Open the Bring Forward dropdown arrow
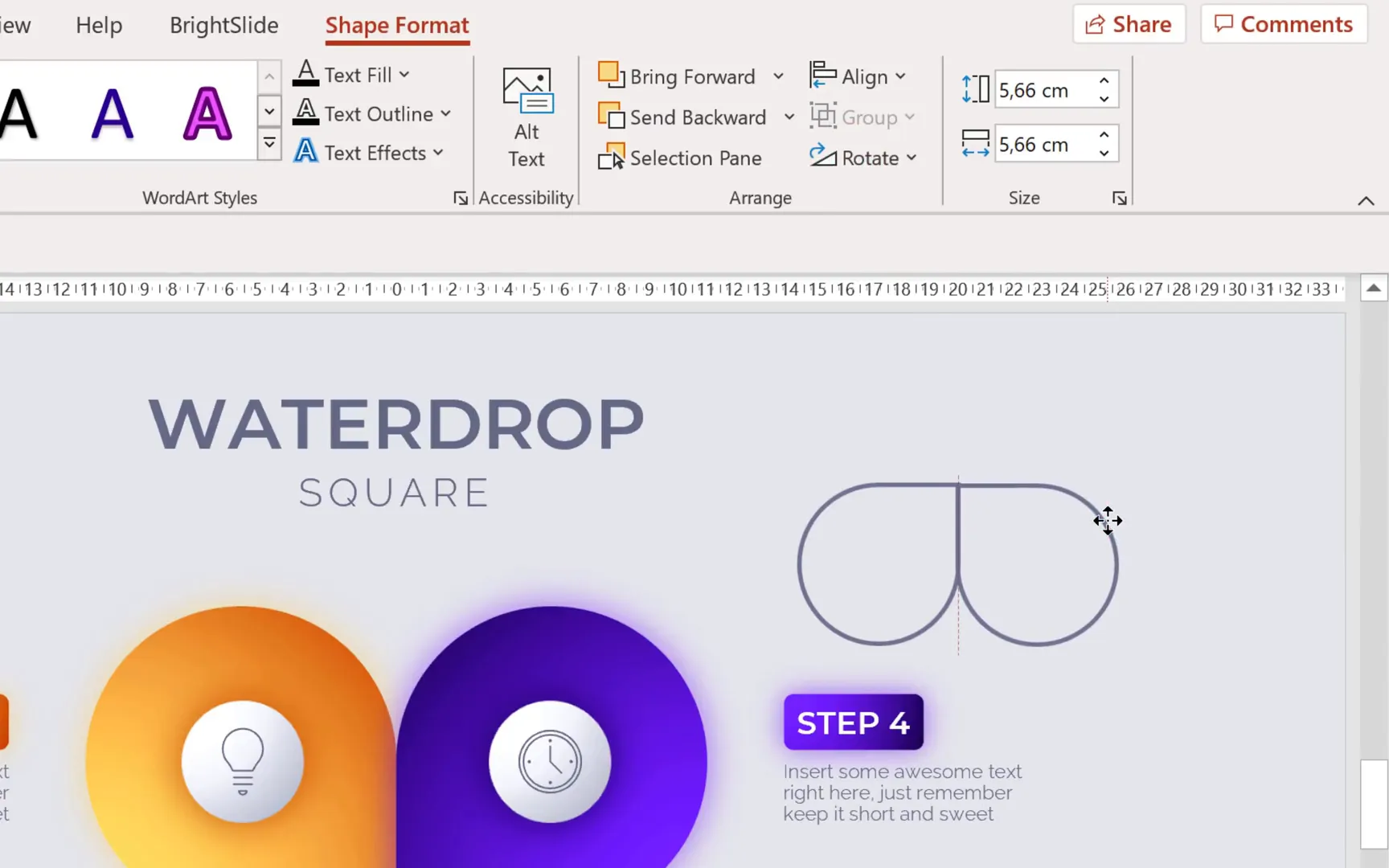This screenshot has width=1389, height=868. click(778, 76)
